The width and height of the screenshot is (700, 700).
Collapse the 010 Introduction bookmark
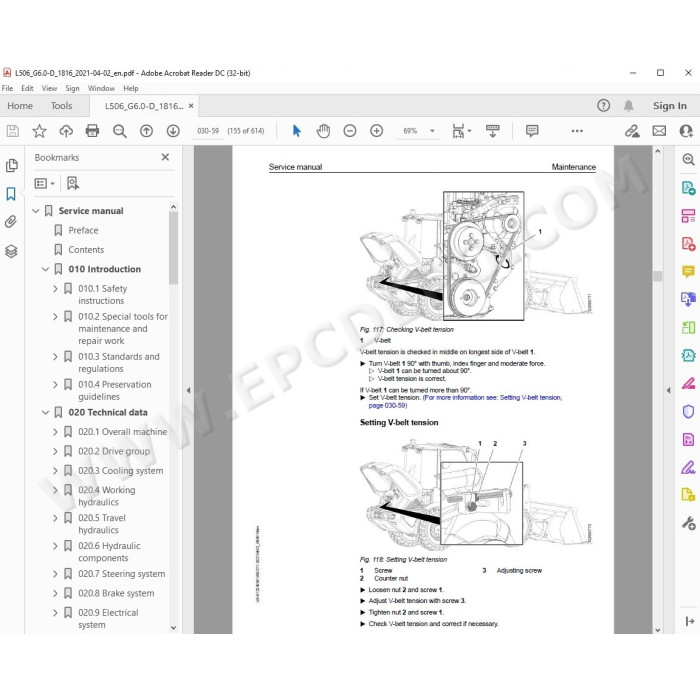45,269
